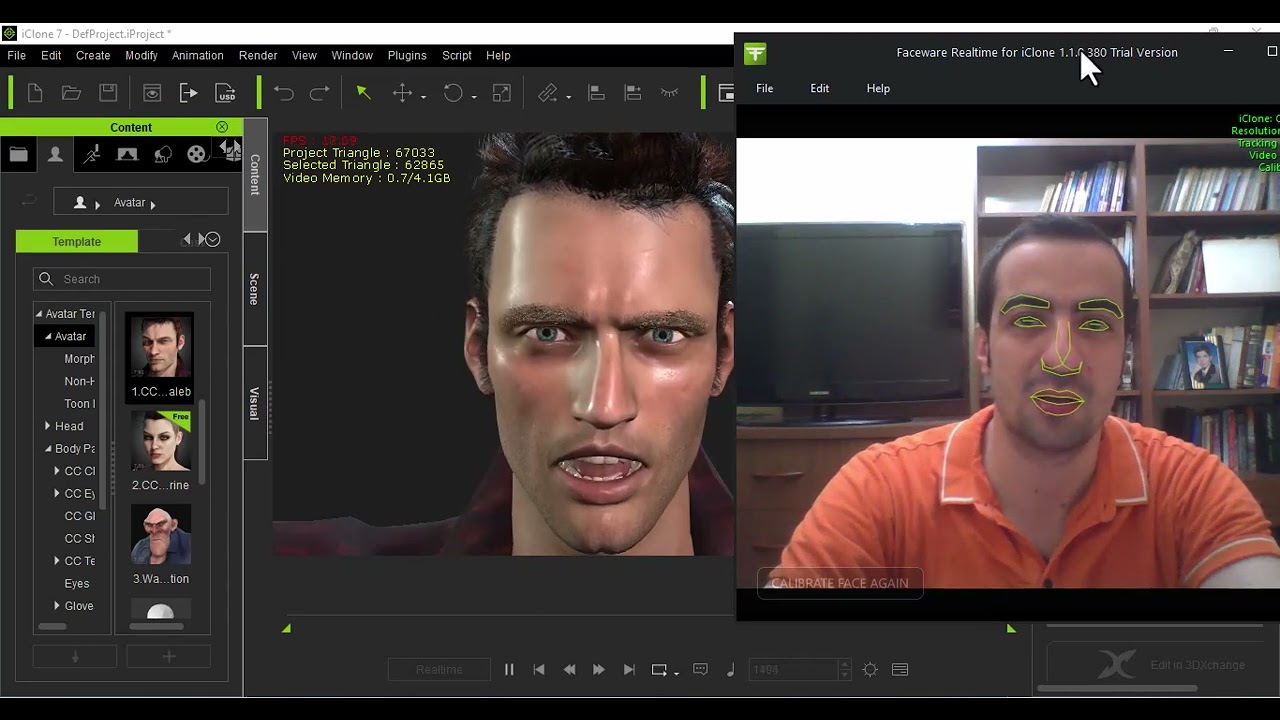Open the Link tool dropdown arrow
This screenshot has height=720, width=1280.
tap(568, 96)
